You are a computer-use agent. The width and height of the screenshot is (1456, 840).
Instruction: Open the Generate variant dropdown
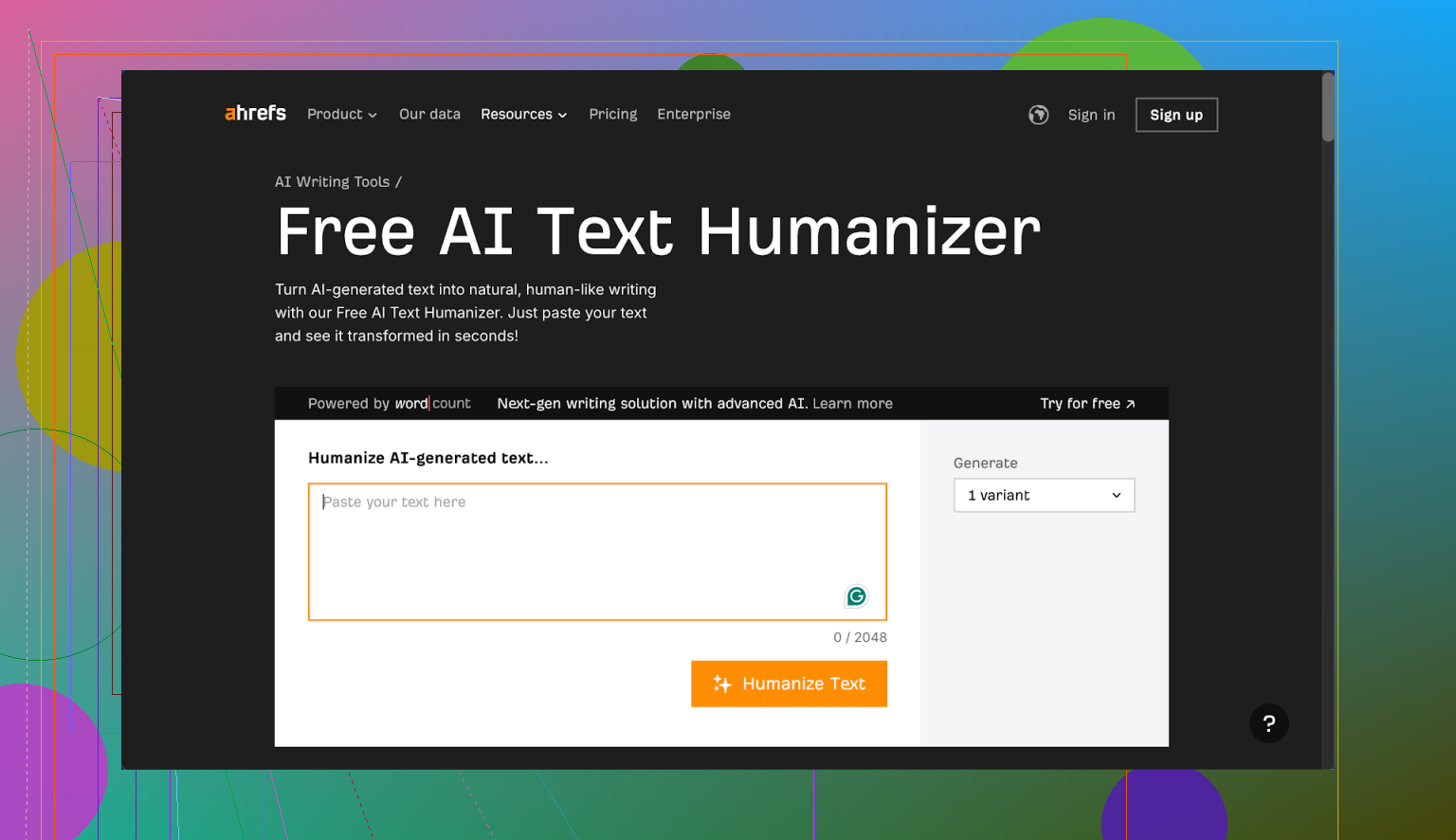(1044, 496)
